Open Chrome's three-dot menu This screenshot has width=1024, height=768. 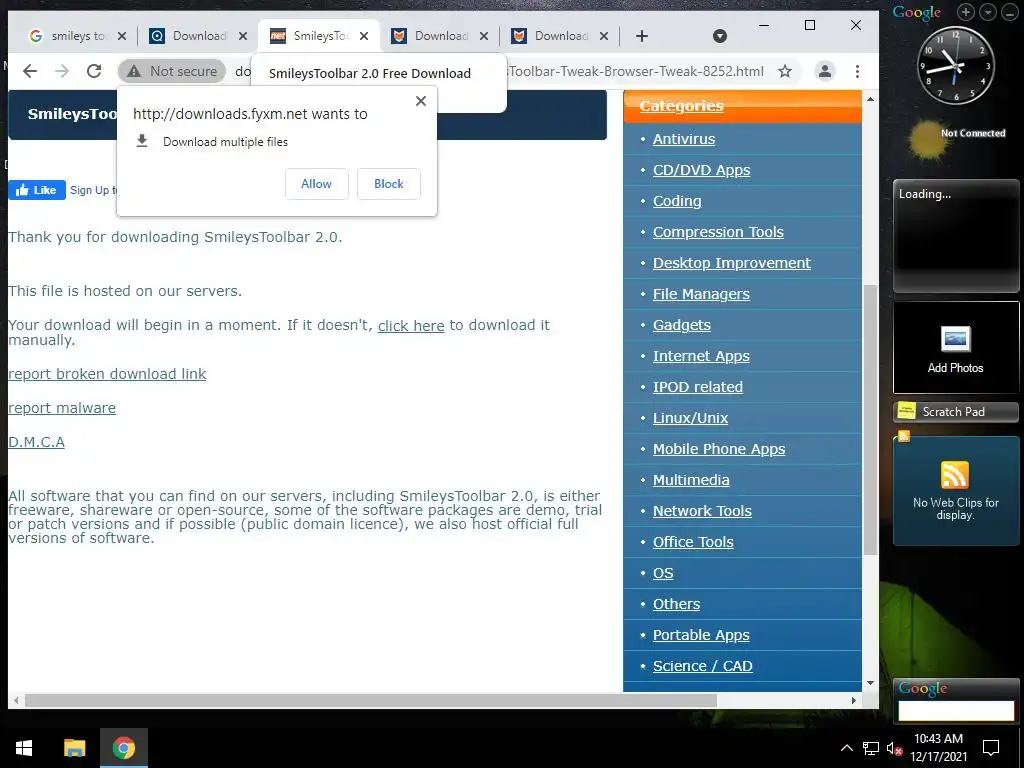(857, 71)
